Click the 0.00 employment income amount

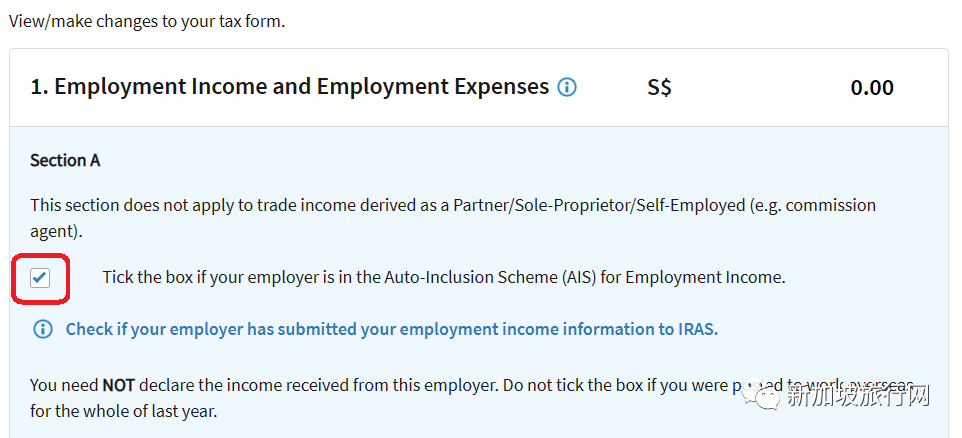point(872,88)
